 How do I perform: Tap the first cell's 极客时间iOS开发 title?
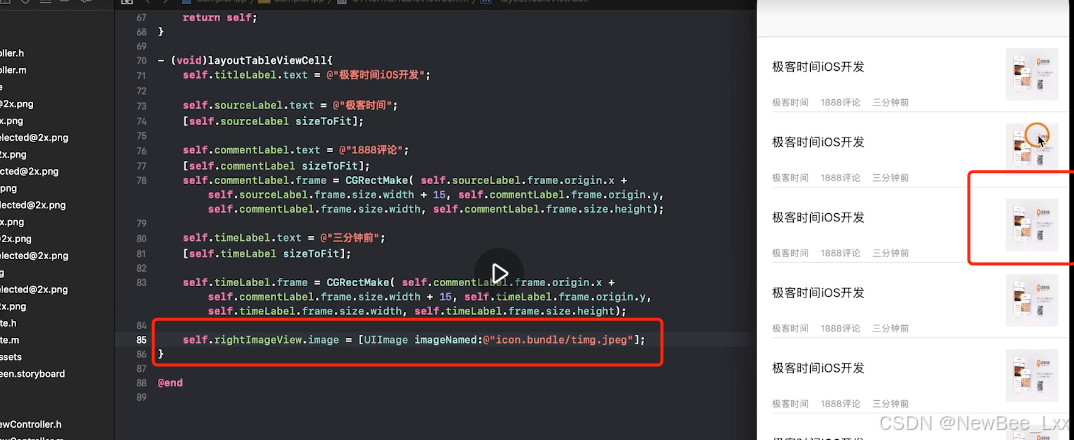[818, 66]
